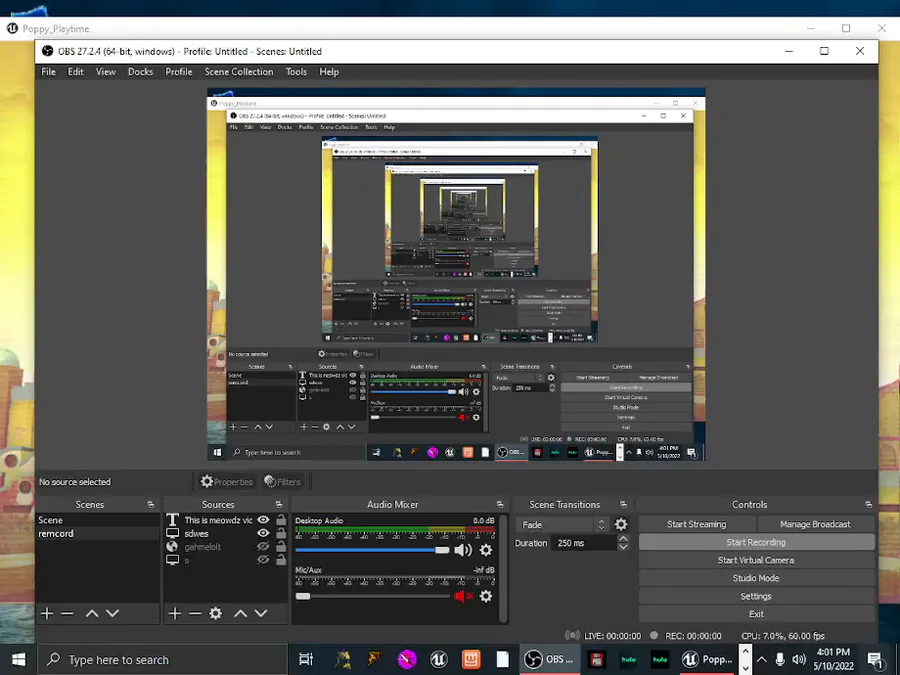Open the Windows notification center
The image size is (900, 675).
[x=875, y=660]
